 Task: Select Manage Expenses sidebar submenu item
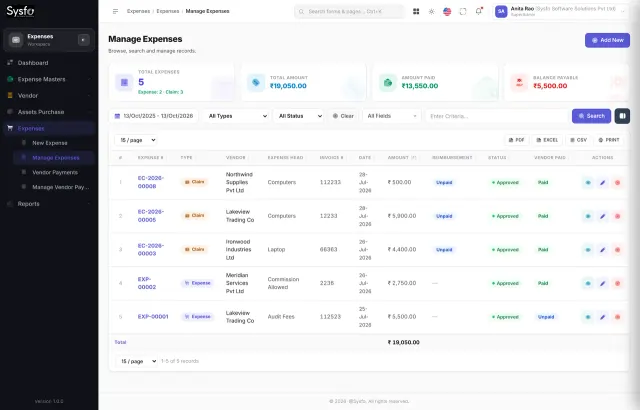(53, 157)
